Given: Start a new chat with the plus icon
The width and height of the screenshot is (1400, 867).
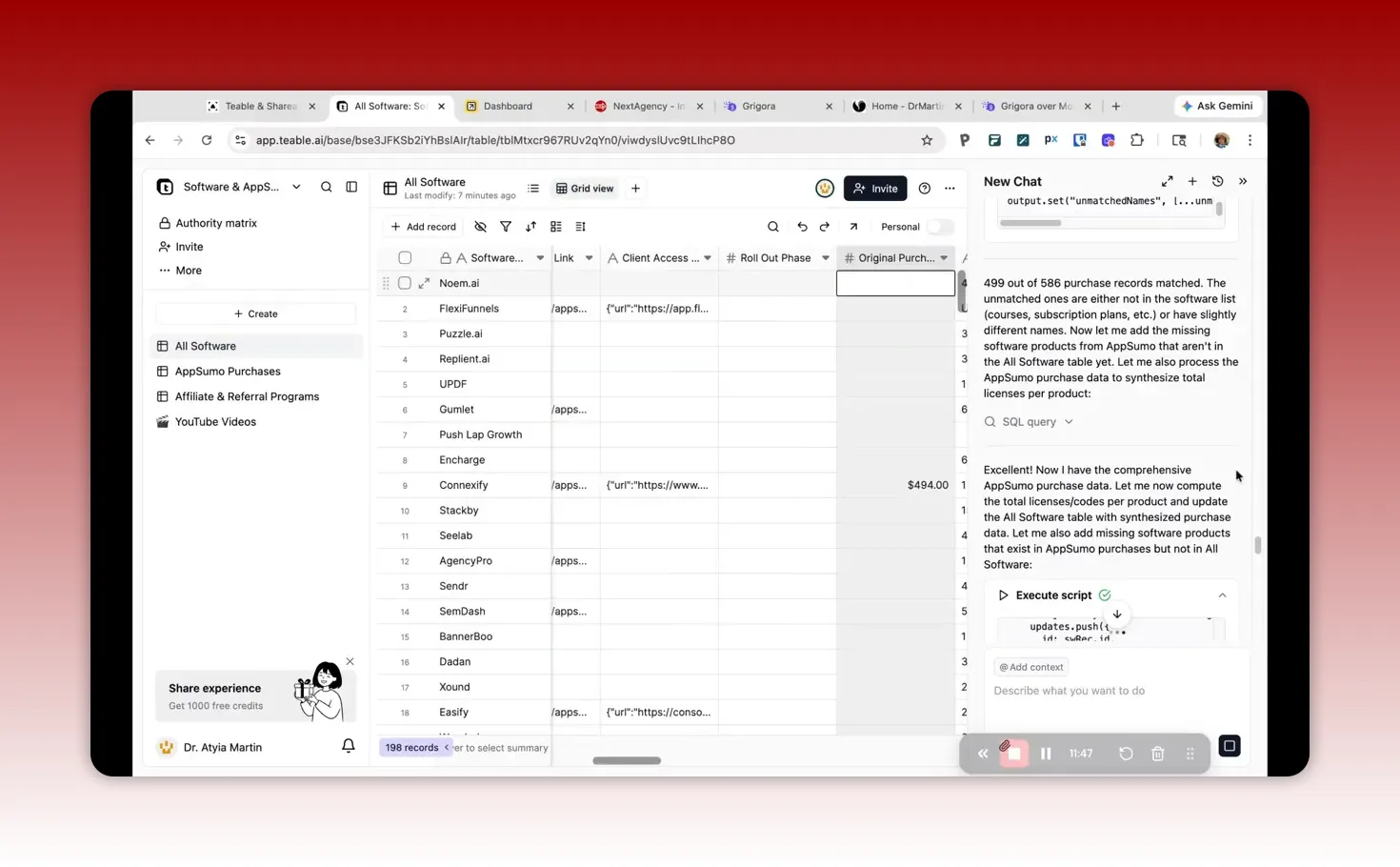Looking at the screenshot, I should pos(1192,181).
